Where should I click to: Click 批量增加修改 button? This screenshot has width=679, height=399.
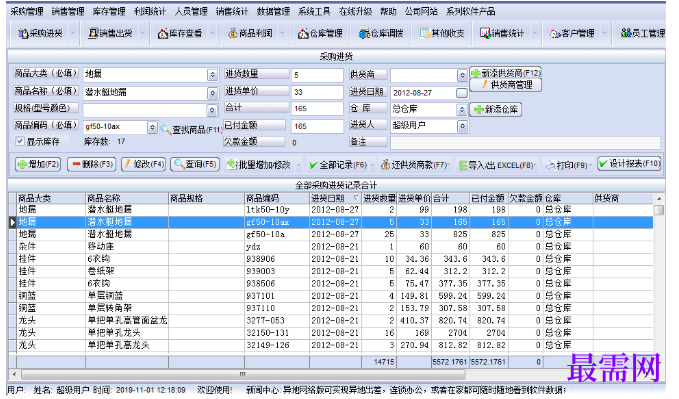(259, 165)
